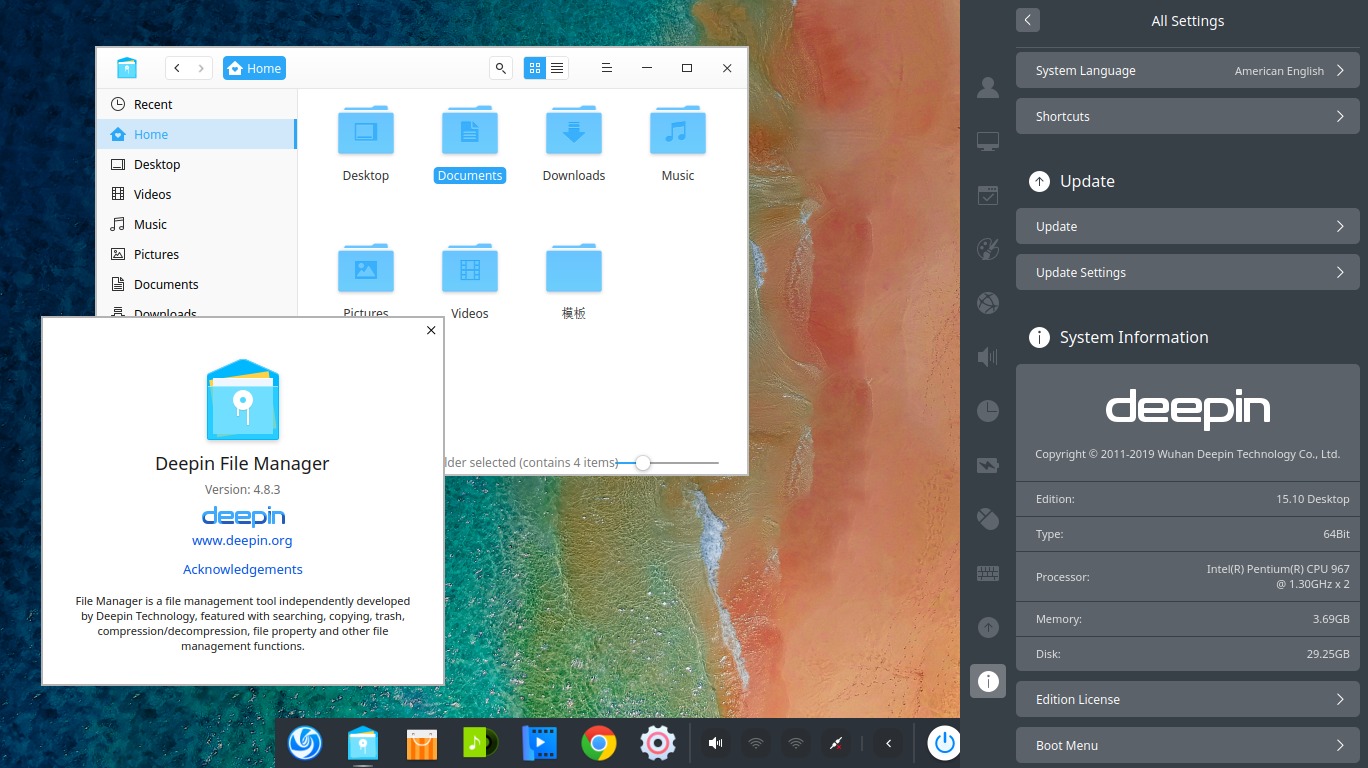Select Desktop in the File Manager sidebar
Image resolution: width=1368 pixels, height=768 pixels.
tap(196, 164)
